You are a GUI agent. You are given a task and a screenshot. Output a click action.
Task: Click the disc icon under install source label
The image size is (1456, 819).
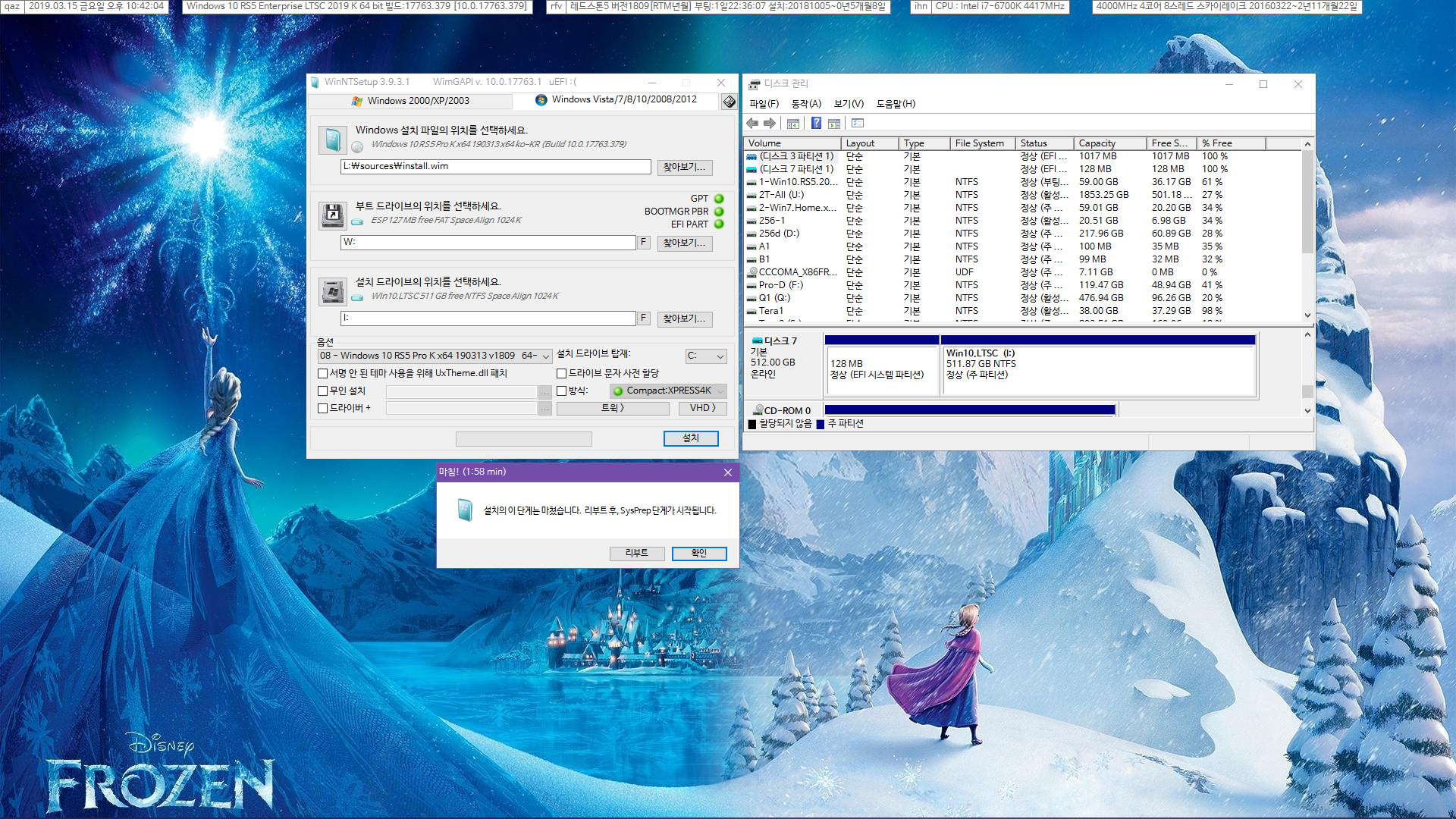point(357,147)
